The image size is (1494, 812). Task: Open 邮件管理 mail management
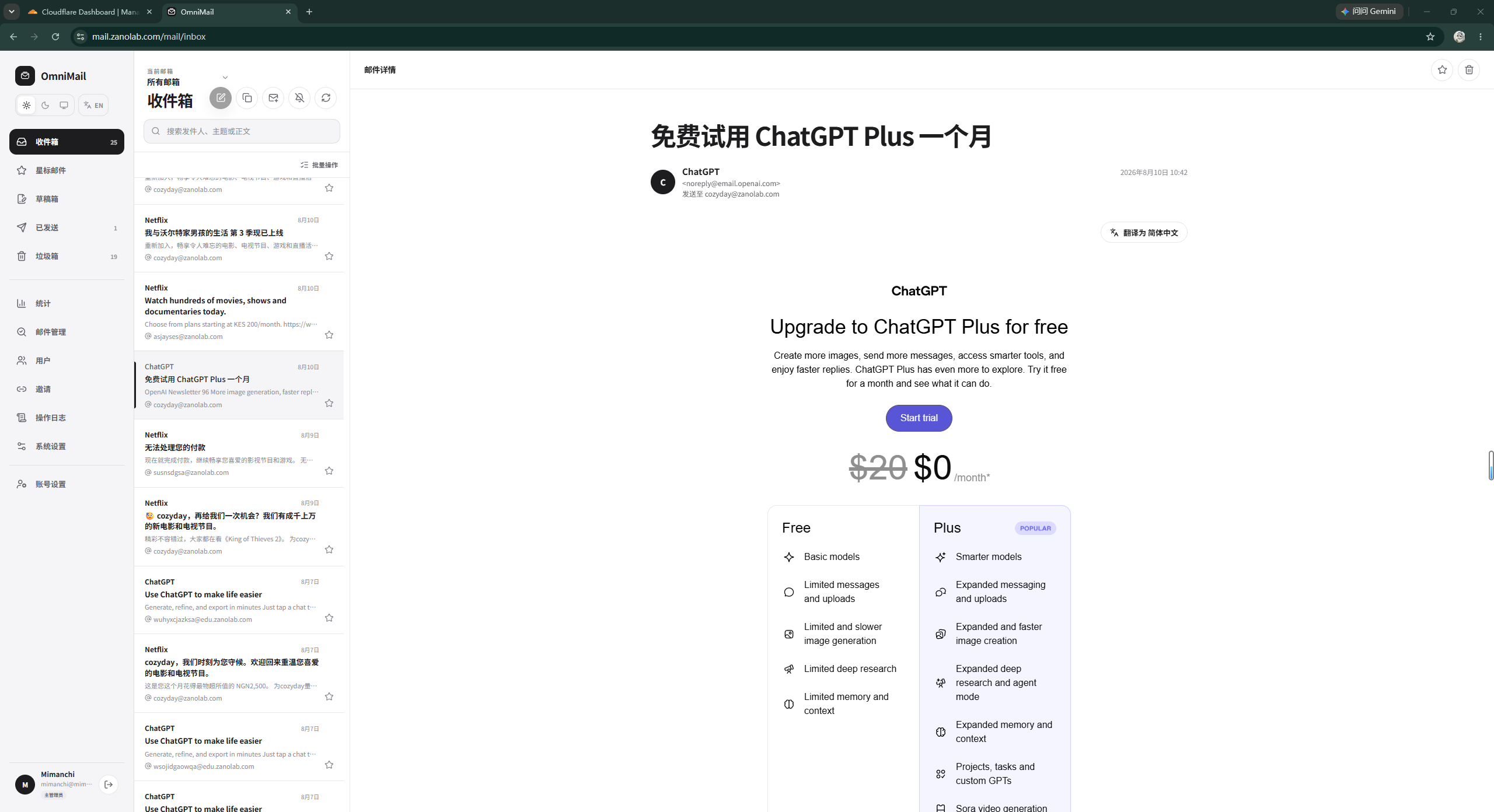tap(67, 332)
